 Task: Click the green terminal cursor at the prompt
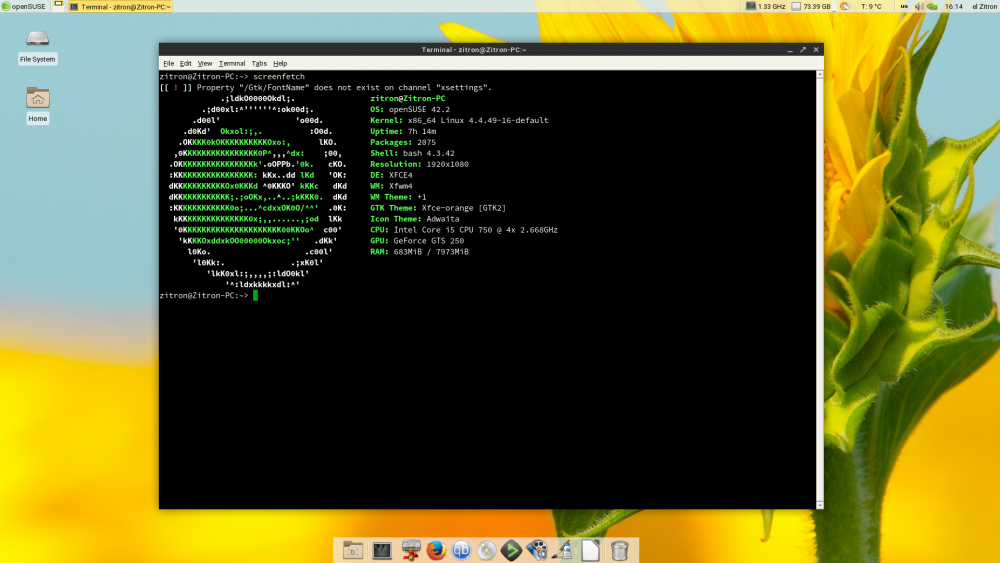[255, 295]
